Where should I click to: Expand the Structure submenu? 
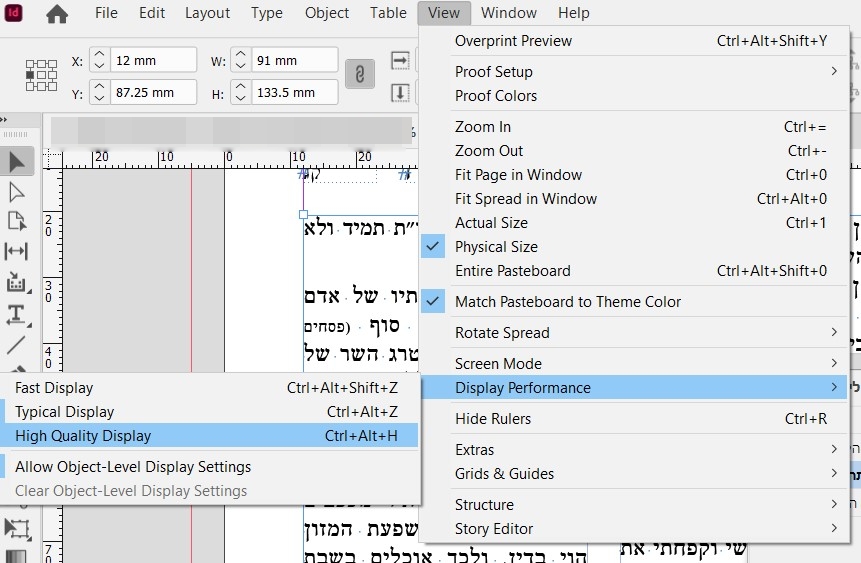pos(634,504)
